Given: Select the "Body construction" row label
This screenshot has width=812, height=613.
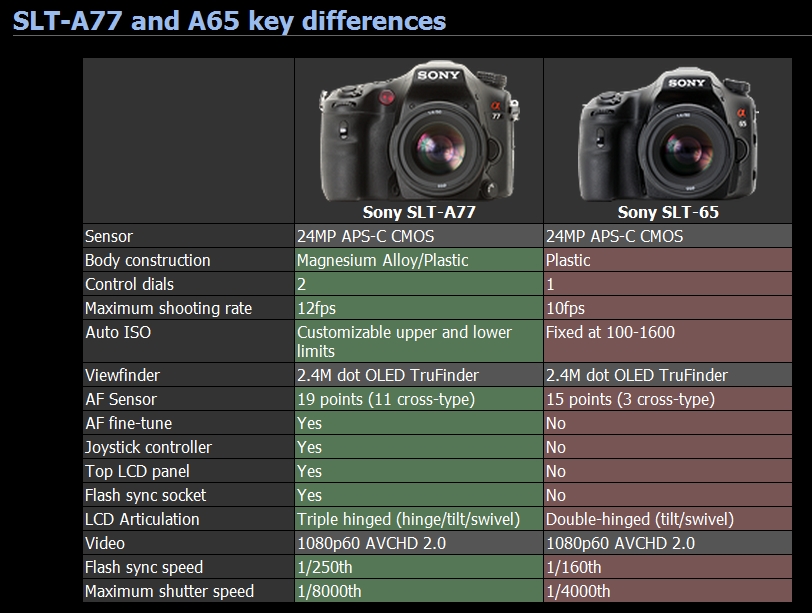Looking at the screenshot, I should click(x=148, y=260).
